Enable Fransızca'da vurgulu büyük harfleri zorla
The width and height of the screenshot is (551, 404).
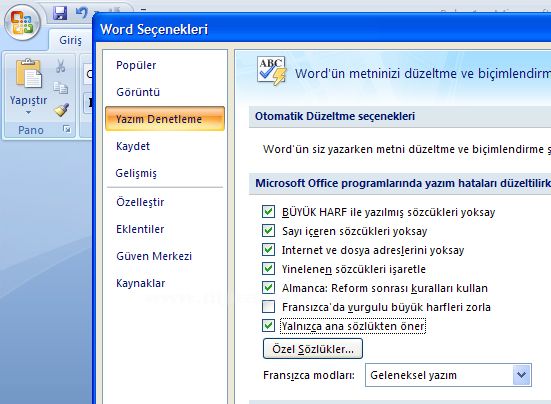[268, 307]
